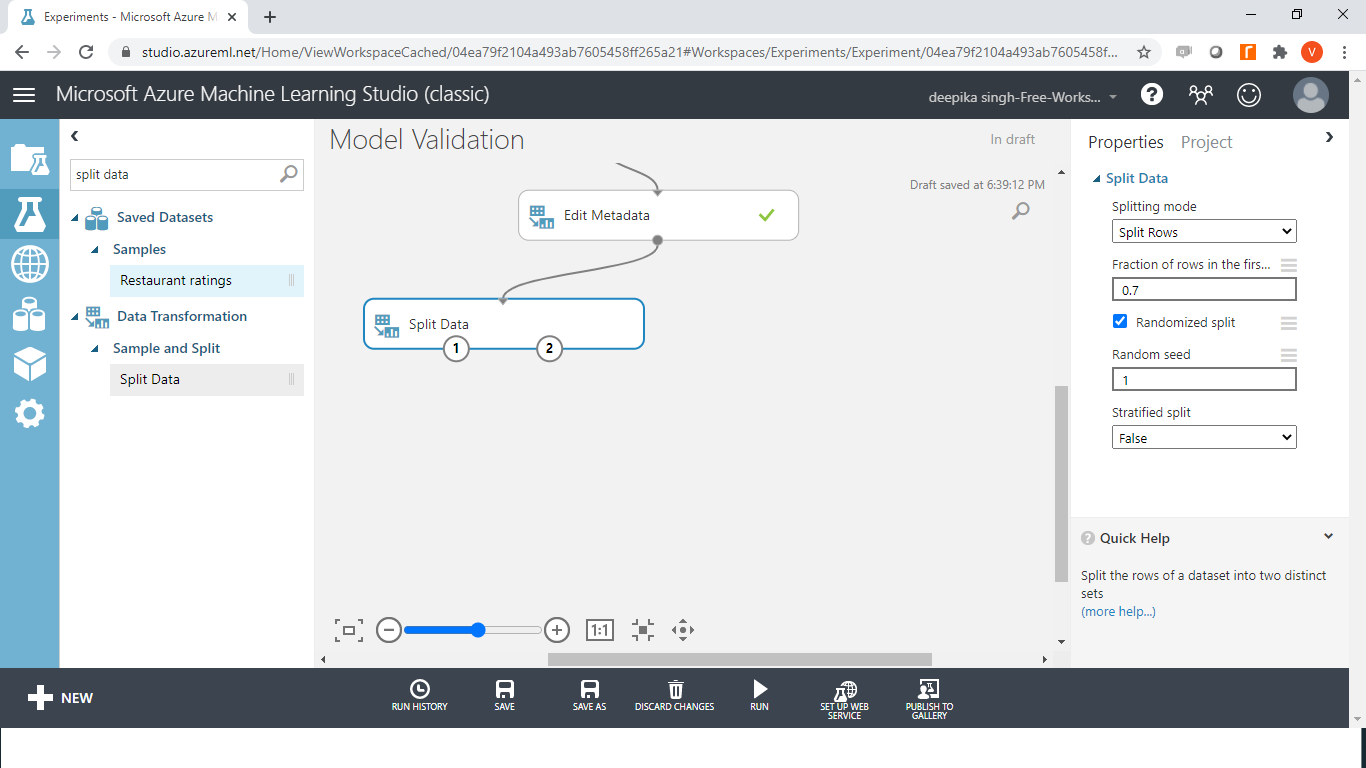Collapse the Saved Datasets tree node
This screenshot has width=1366, height=768.
[75, 218]
